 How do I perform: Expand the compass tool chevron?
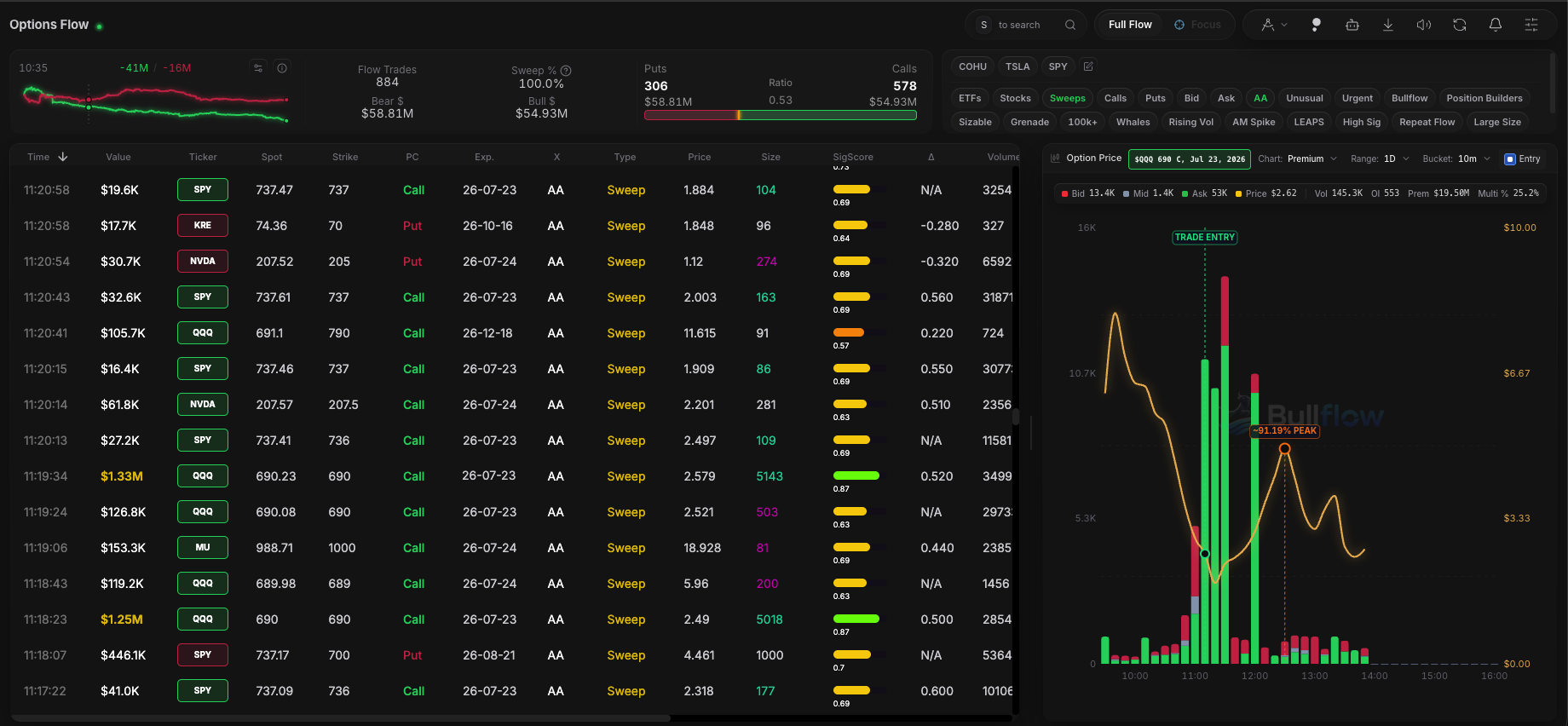click(x=1284, y=25)
